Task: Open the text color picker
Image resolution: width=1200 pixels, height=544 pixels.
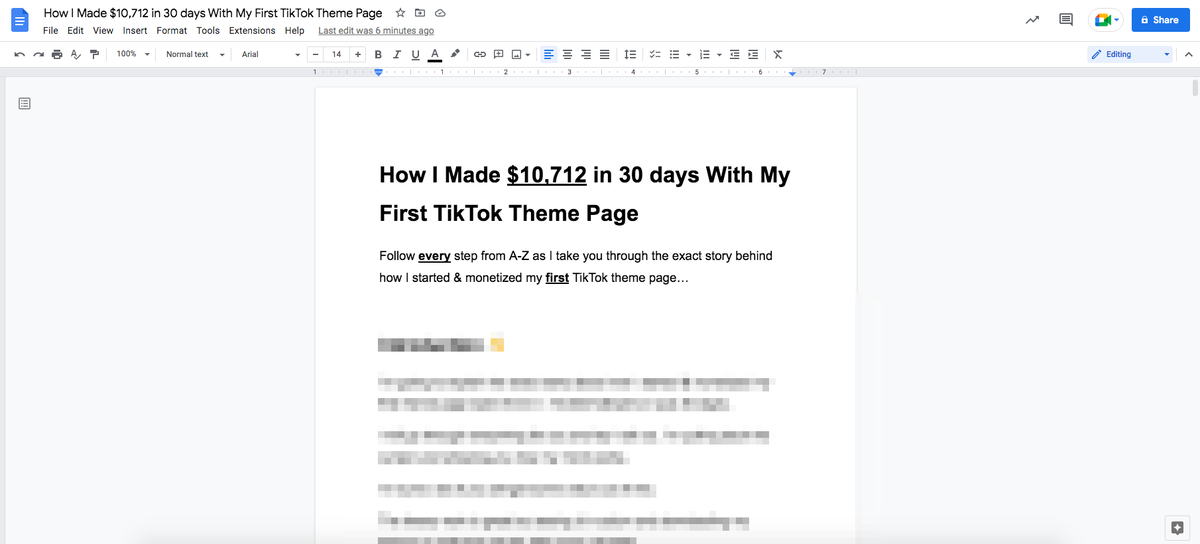Action: [x=434, y=54]
